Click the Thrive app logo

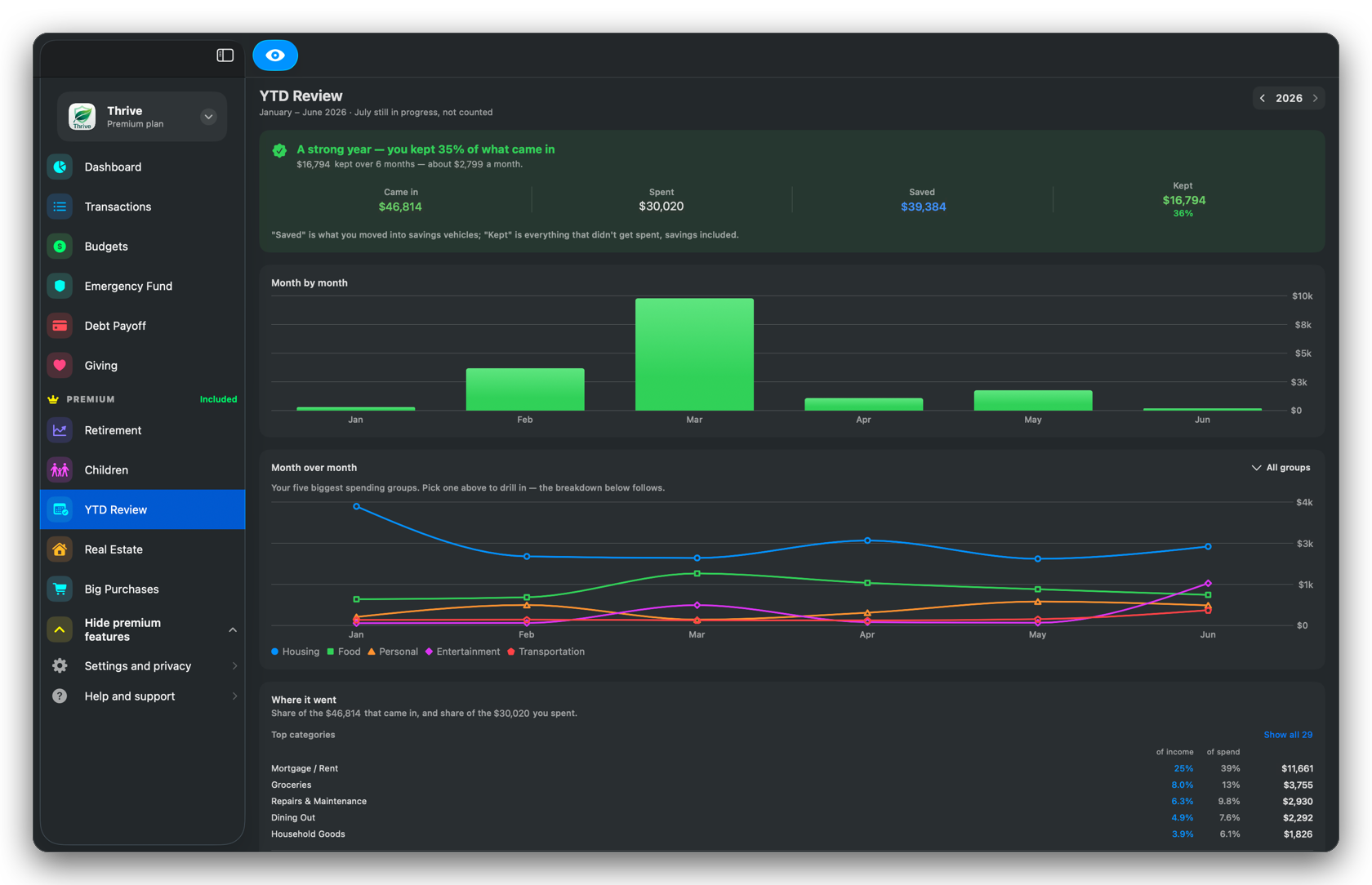(82, 117)
